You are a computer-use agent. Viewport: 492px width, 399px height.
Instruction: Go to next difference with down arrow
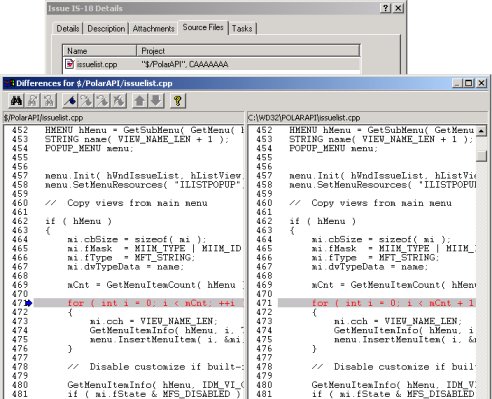click(156, 101)
